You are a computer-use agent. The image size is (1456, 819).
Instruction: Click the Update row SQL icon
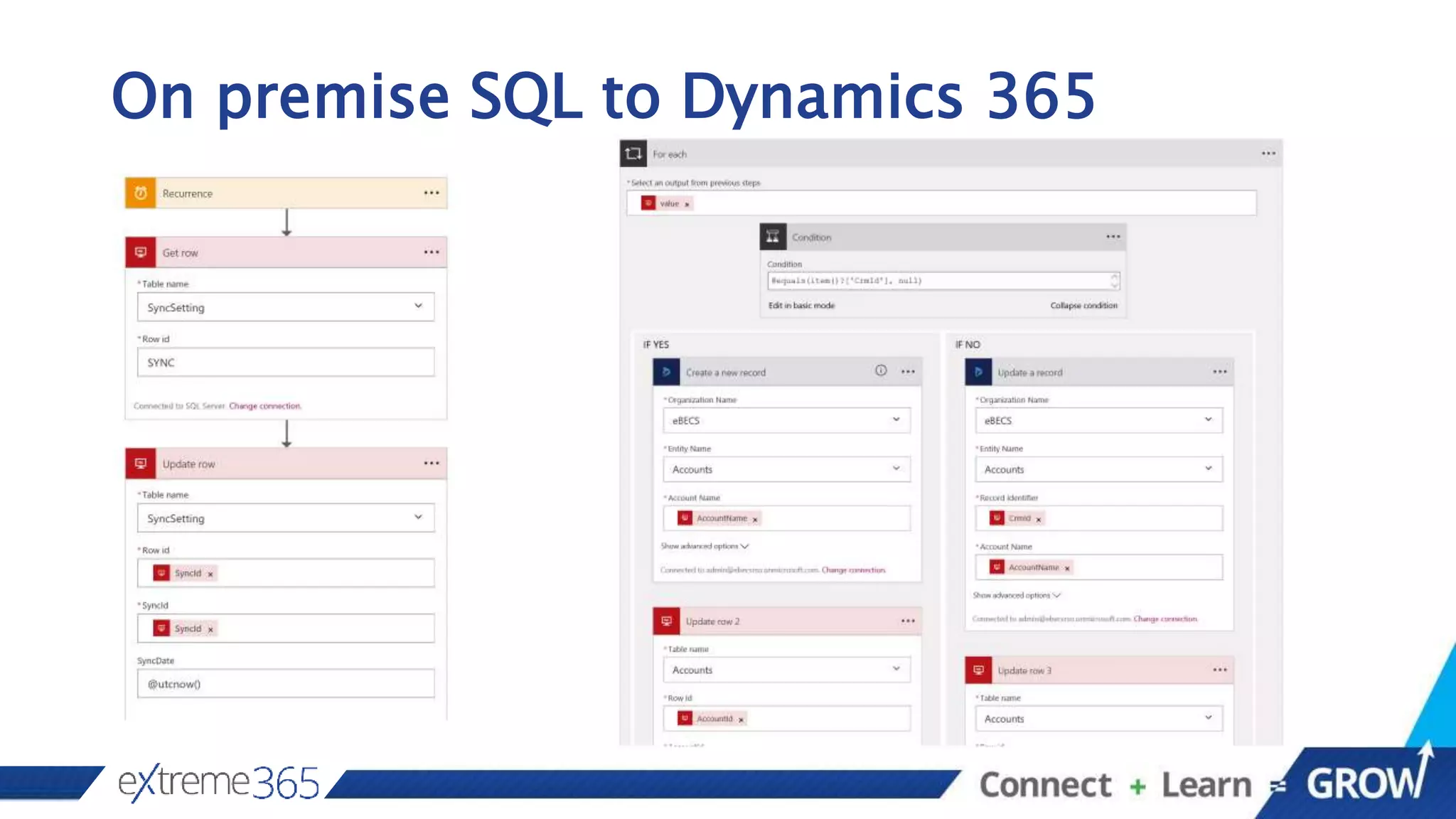(x=140, y=464)
